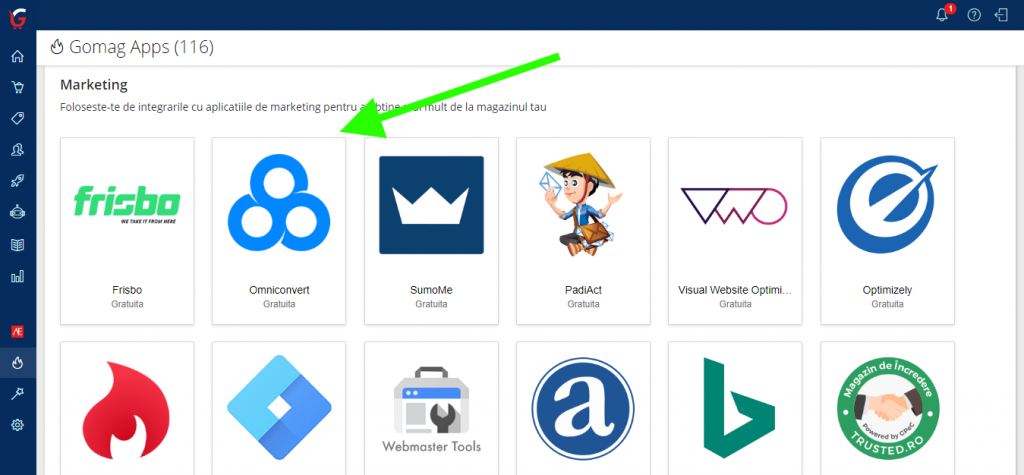The image size is (1024, 475).
Task: Click the Optimizely app name
Action: (x=888, y=290)
